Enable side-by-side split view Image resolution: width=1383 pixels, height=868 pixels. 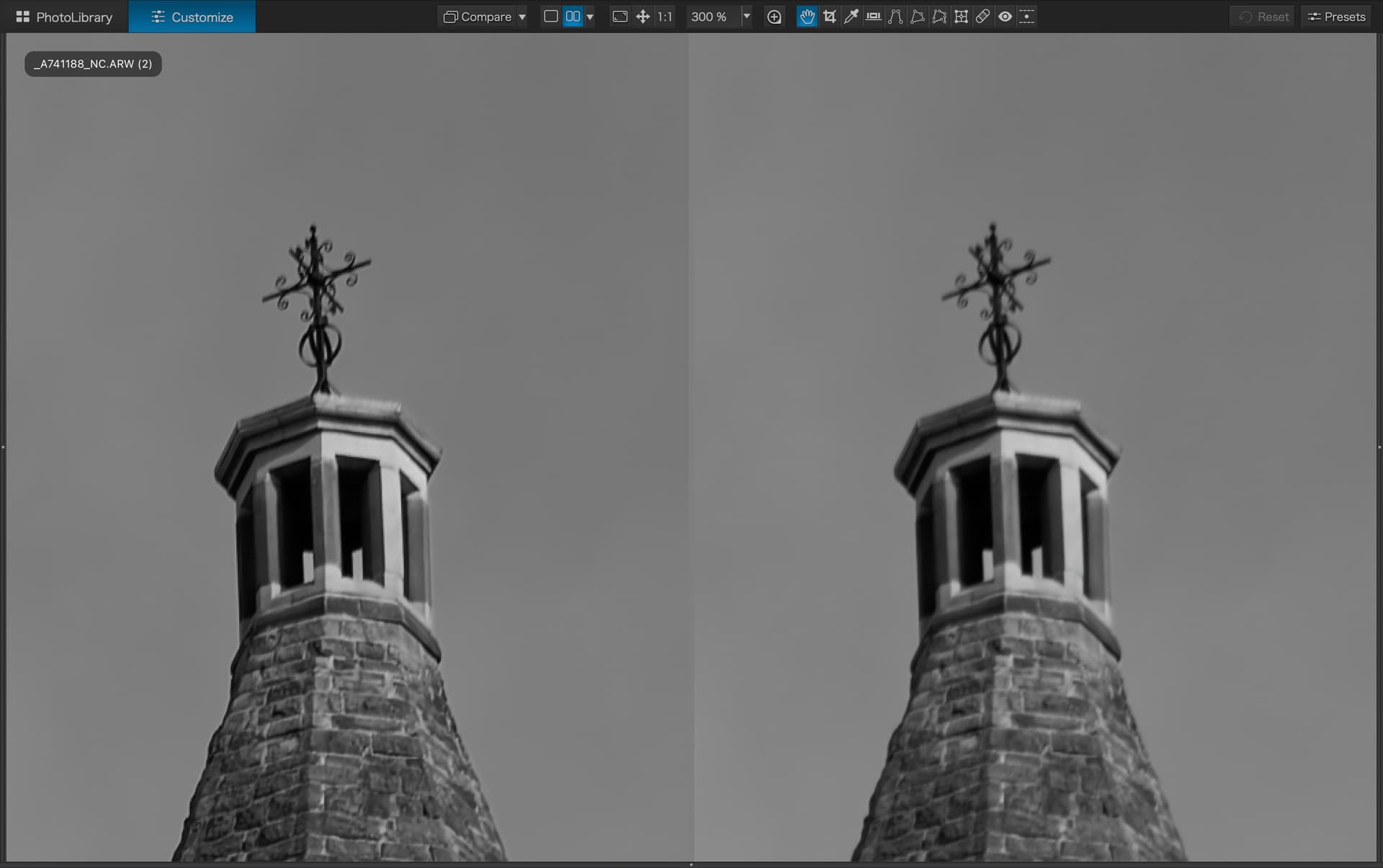573,17
